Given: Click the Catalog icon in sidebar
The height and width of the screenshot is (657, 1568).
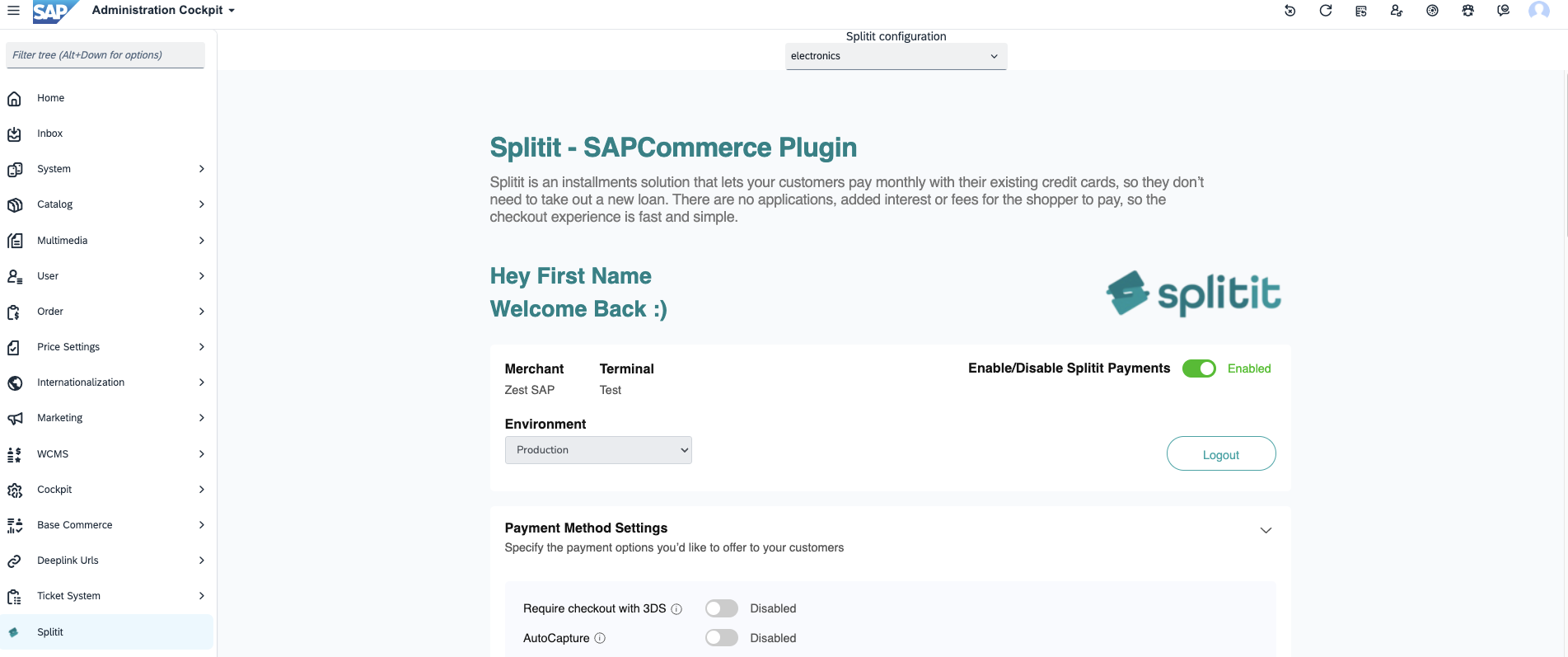Looking at the screenshot, I should [x=14, y=204].
